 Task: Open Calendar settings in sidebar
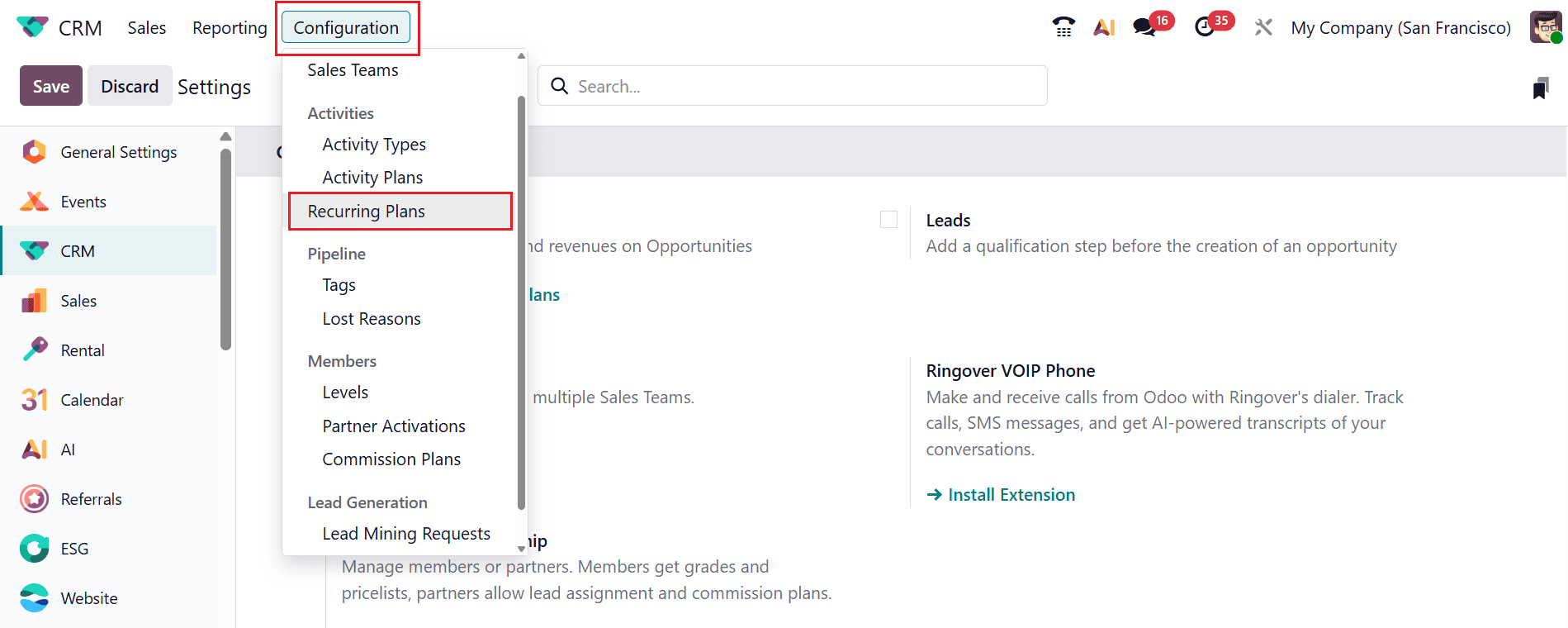pos(109,400)
